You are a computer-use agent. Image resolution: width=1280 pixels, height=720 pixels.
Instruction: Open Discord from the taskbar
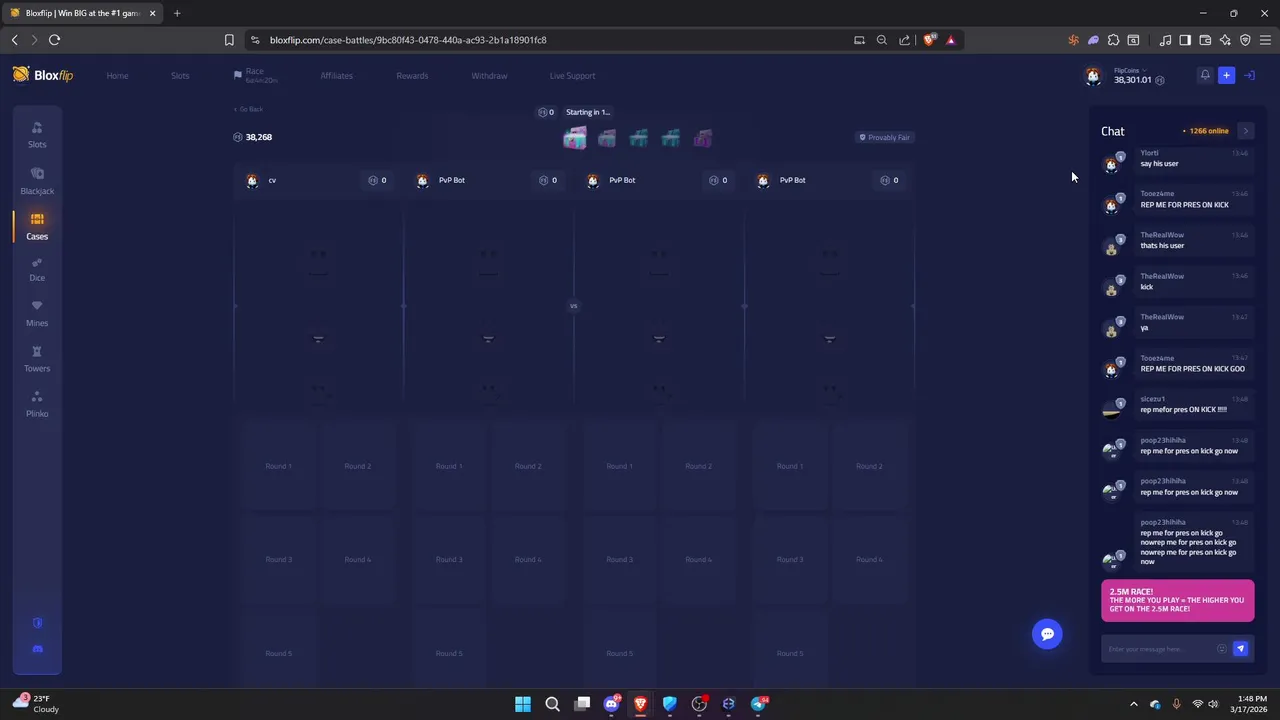click(x=611, y=704)
